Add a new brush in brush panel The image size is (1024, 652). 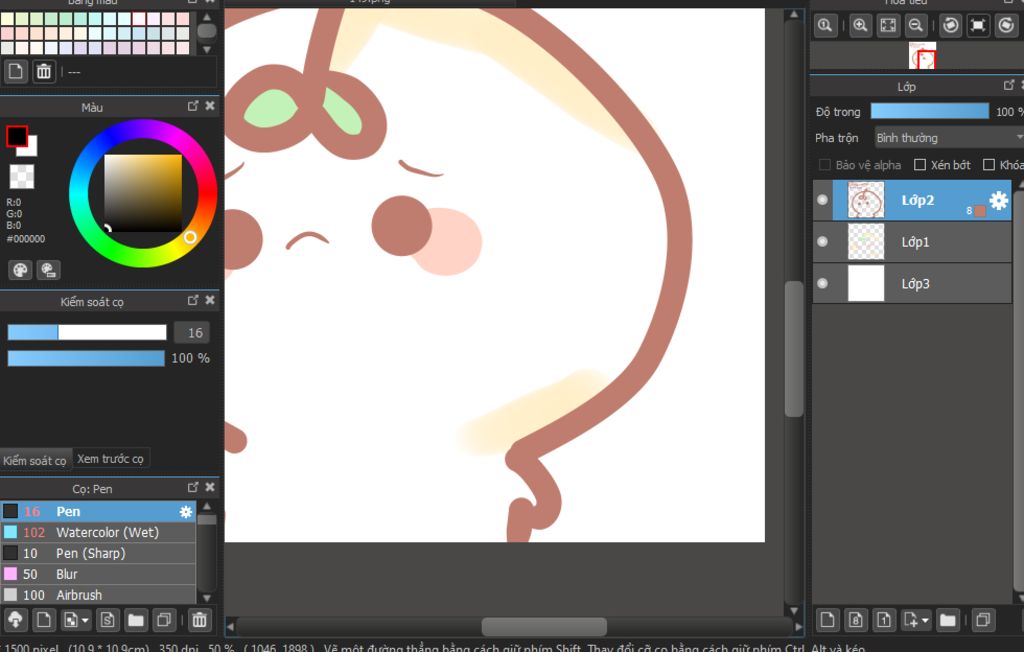tap(44, 619)
